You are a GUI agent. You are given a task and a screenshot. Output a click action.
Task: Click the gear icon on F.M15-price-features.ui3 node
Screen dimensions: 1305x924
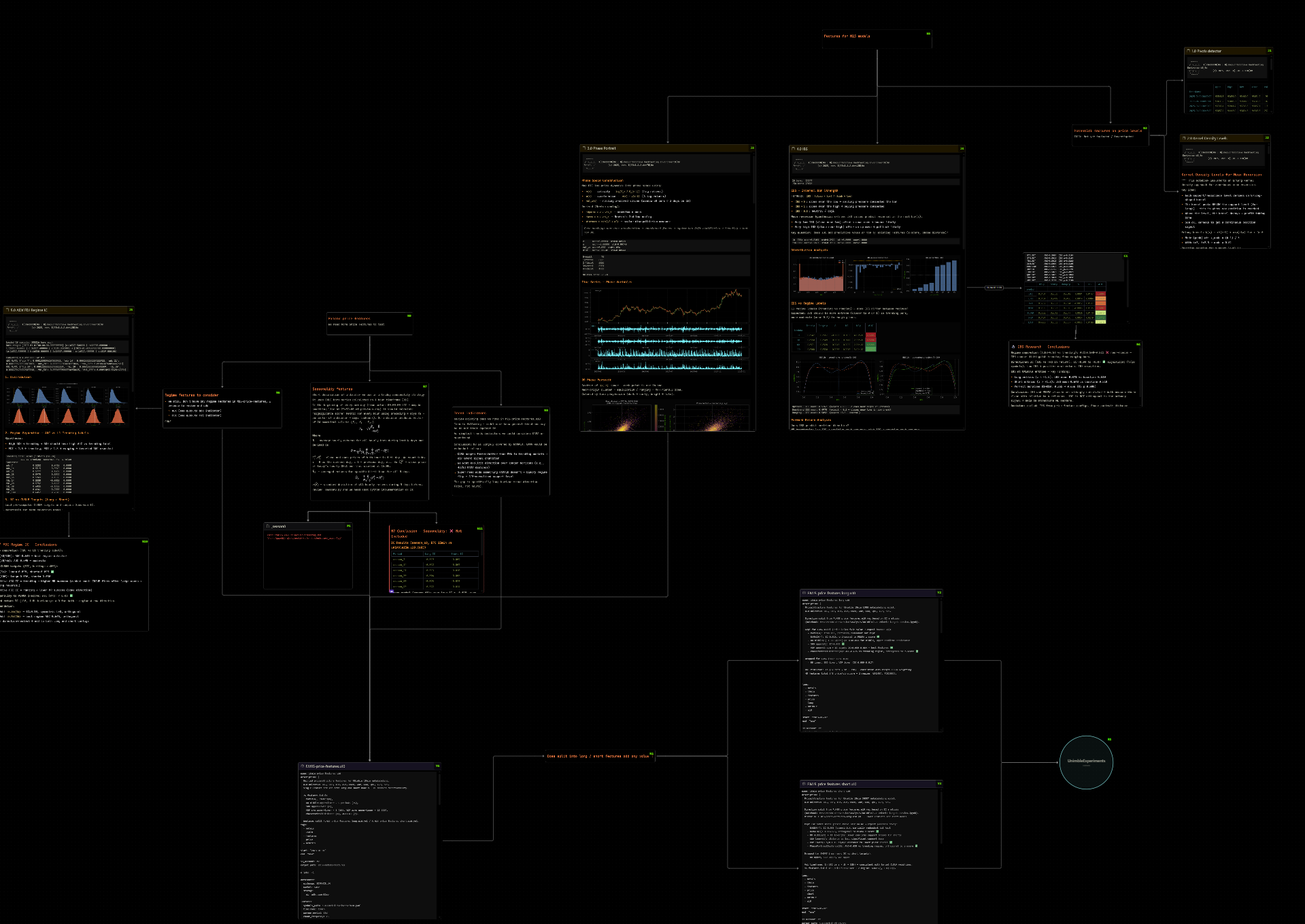(x=303, y=766)
